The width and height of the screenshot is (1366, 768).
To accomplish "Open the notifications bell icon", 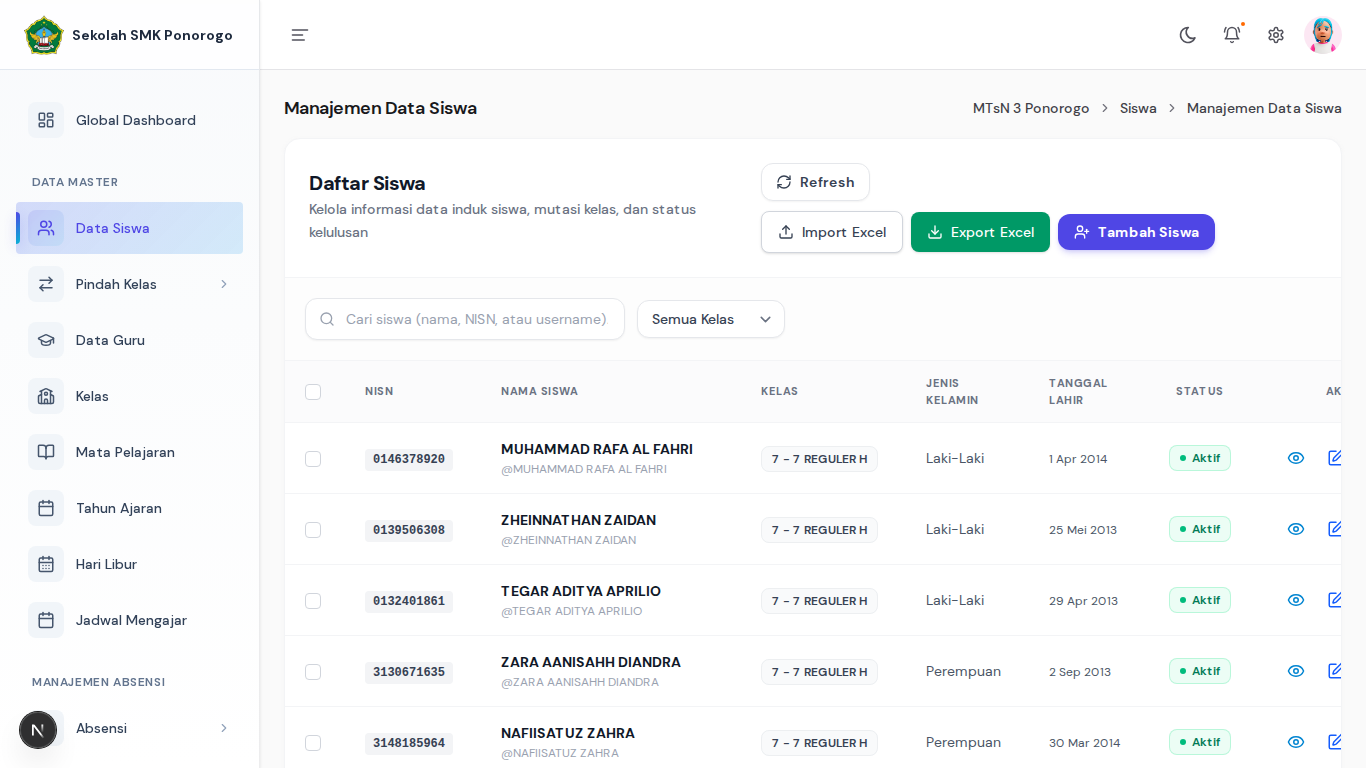I will (1232, 35).
